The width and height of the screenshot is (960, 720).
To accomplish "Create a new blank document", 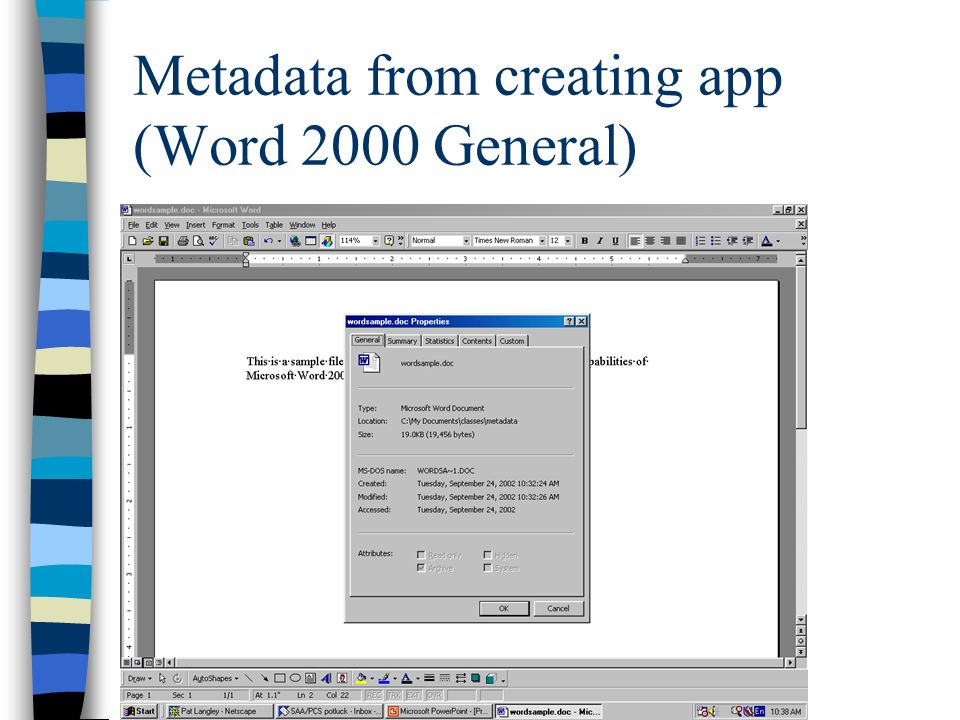I will pos(132,241).
